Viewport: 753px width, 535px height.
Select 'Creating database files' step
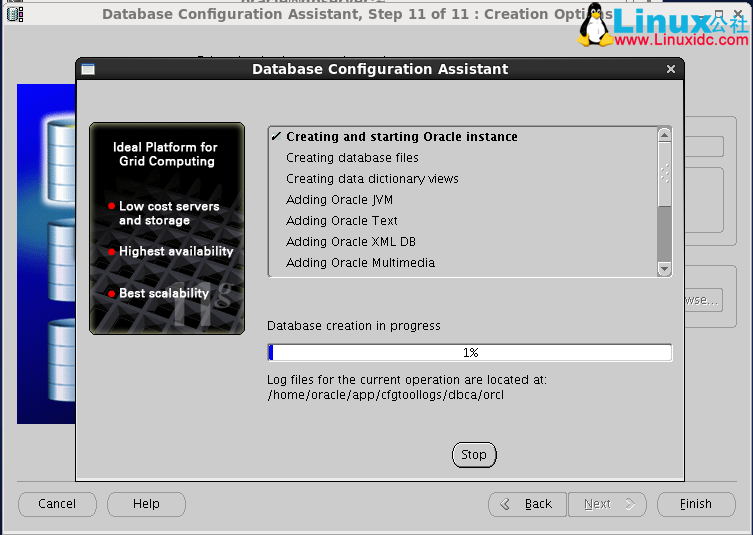(x=352, y=158)
